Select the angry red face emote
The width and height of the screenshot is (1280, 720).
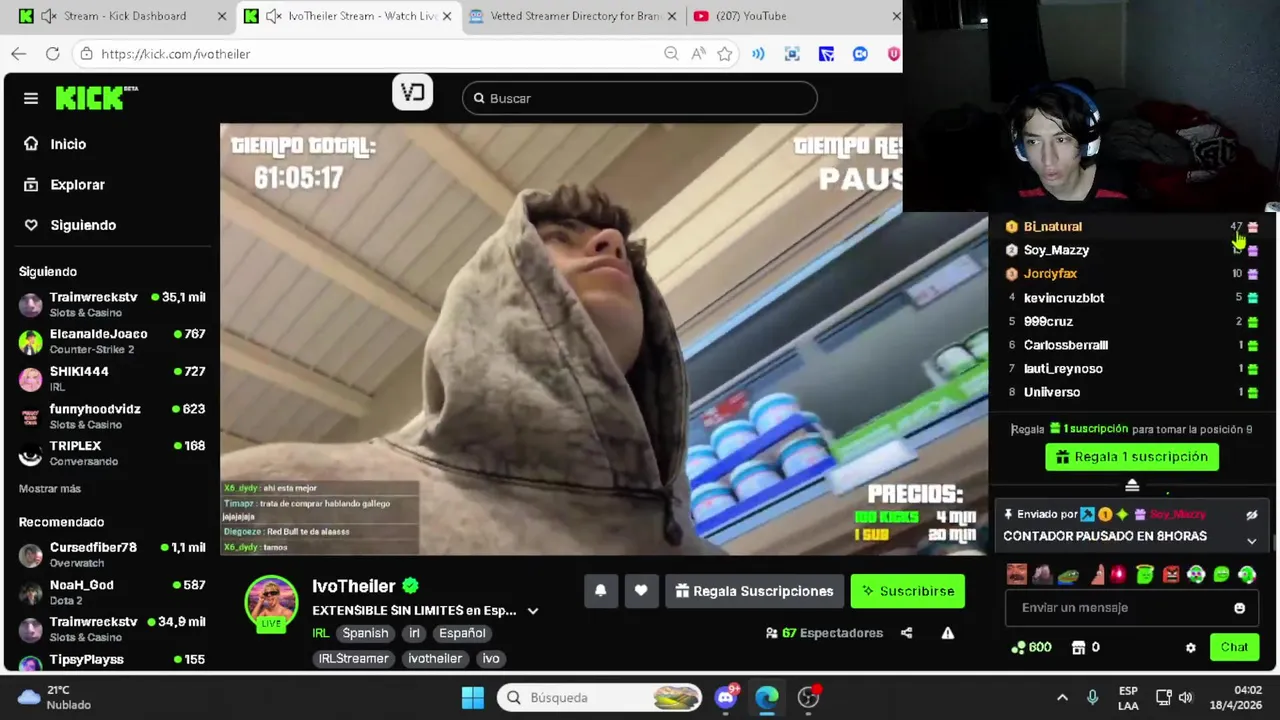(x=1170, y=575)
